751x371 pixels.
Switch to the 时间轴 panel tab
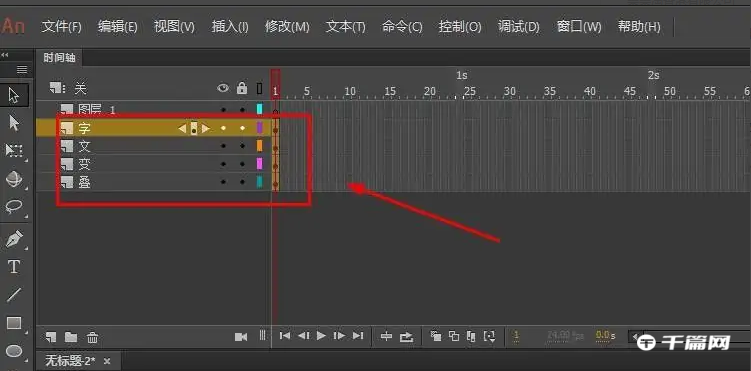(x=59, y=58)
